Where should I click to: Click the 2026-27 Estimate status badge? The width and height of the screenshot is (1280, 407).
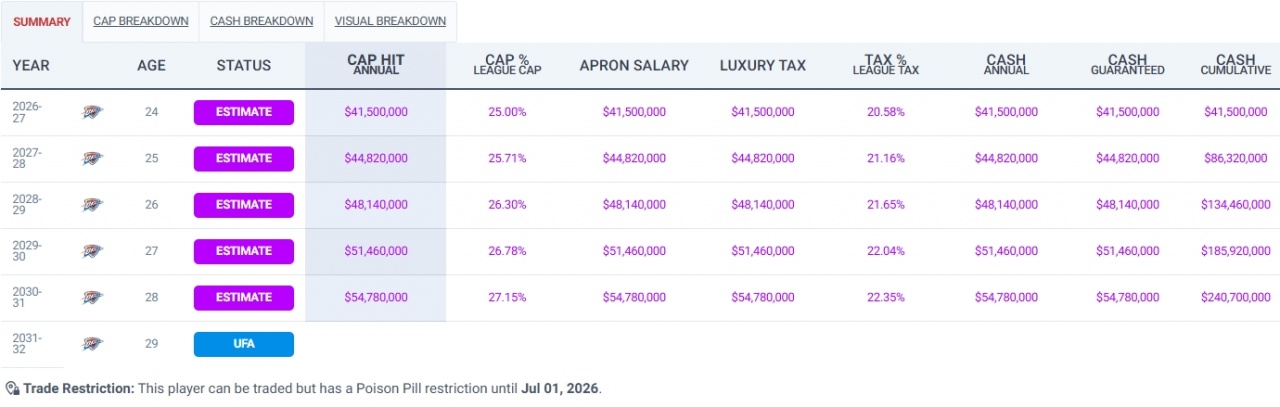click(244, 112)
